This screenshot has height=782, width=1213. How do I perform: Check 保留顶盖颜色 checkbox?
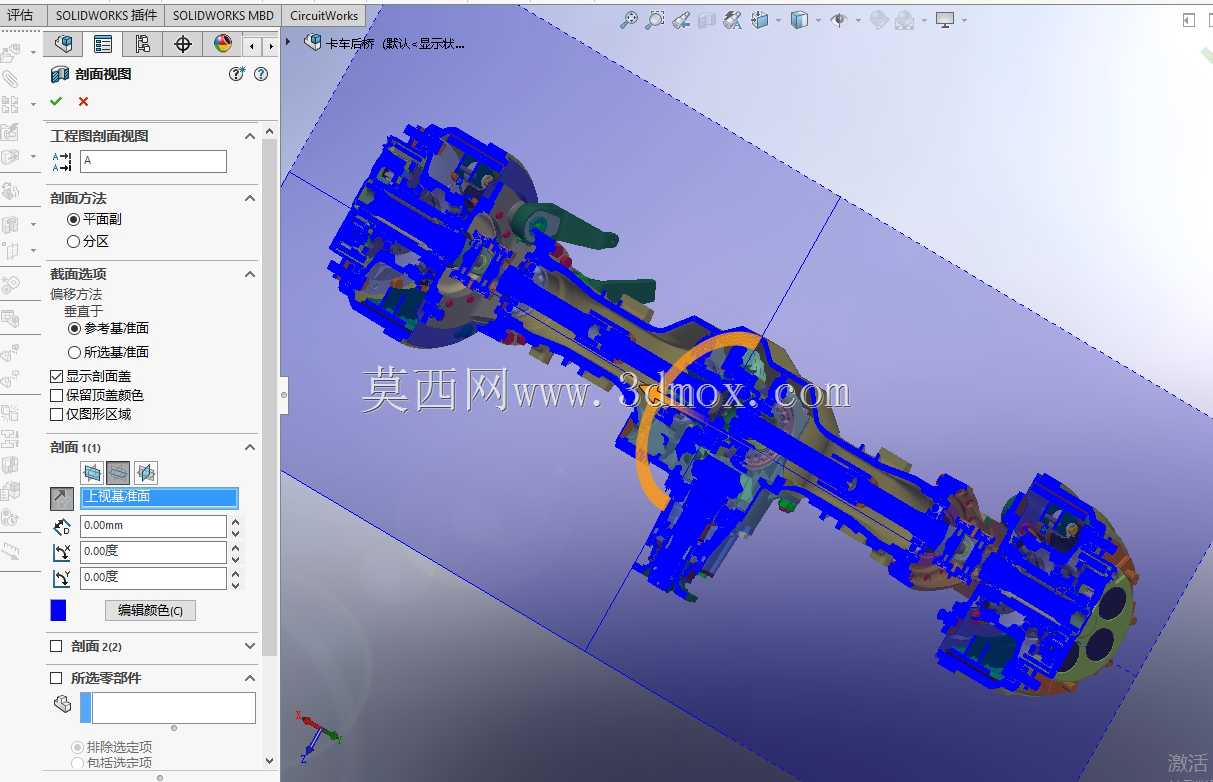click(x=57, y=395)
